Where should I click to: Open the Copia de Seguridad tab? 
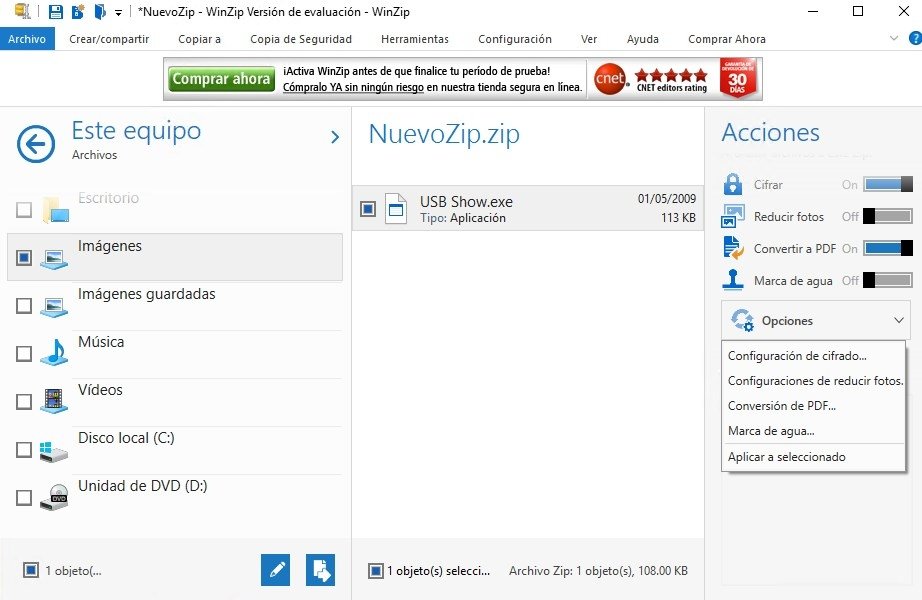300,39
